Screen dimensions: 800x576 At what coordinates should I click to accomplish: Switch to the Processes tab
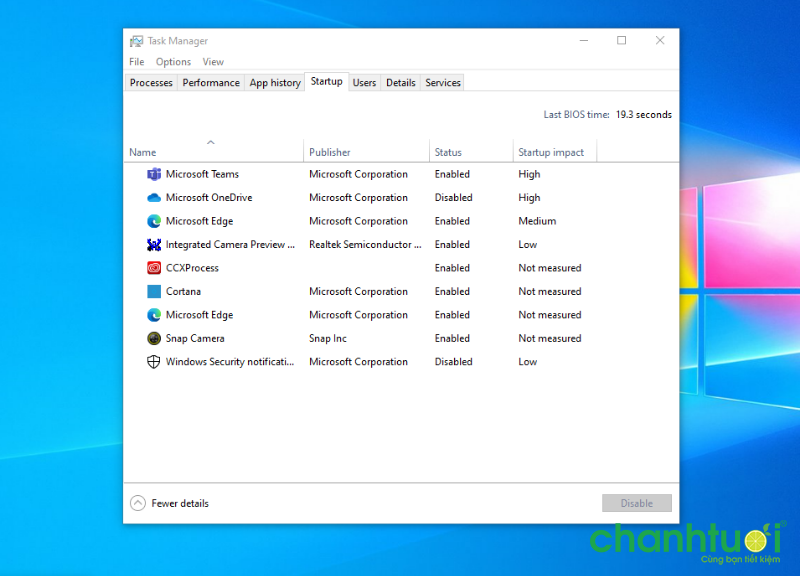tap(151, 83)
